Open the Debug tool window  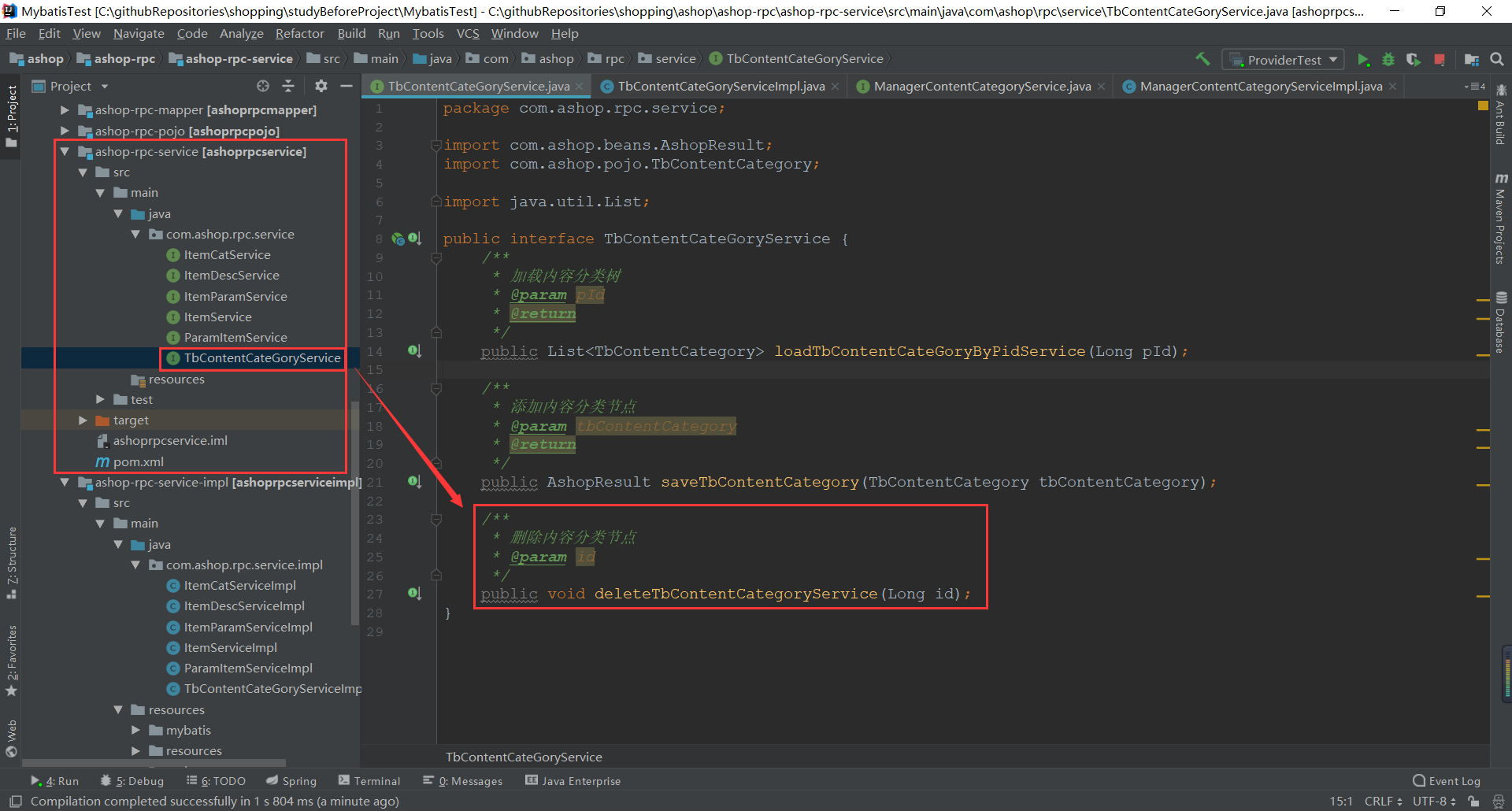point(132,781)
